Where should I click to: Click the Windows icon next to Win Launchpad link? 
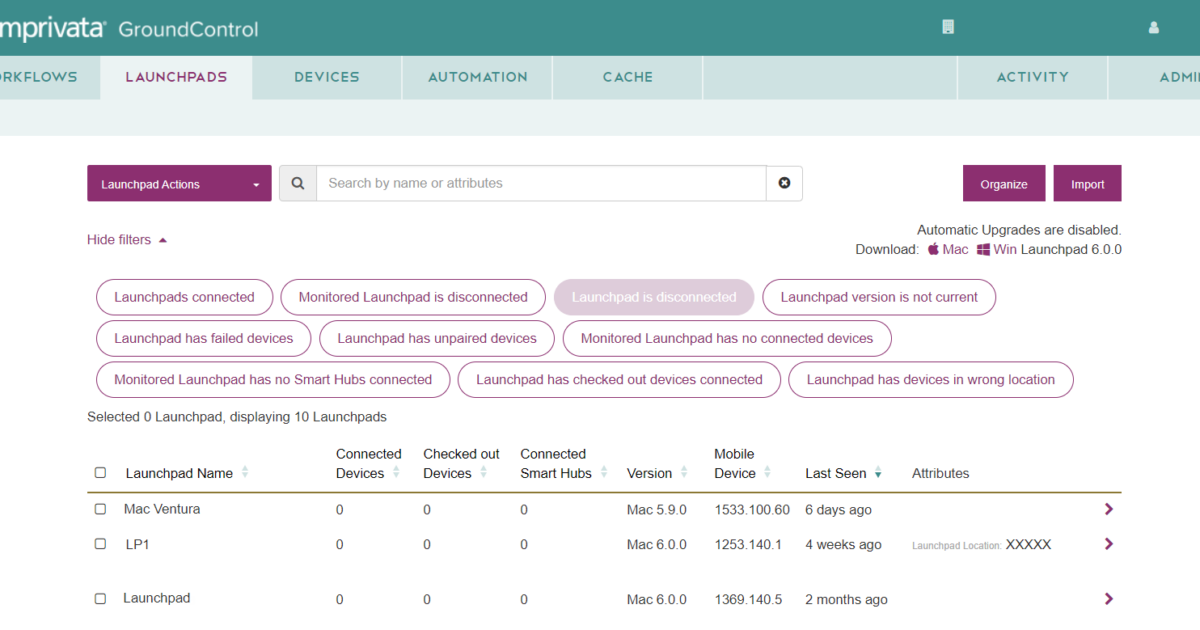tap(985, 249)
